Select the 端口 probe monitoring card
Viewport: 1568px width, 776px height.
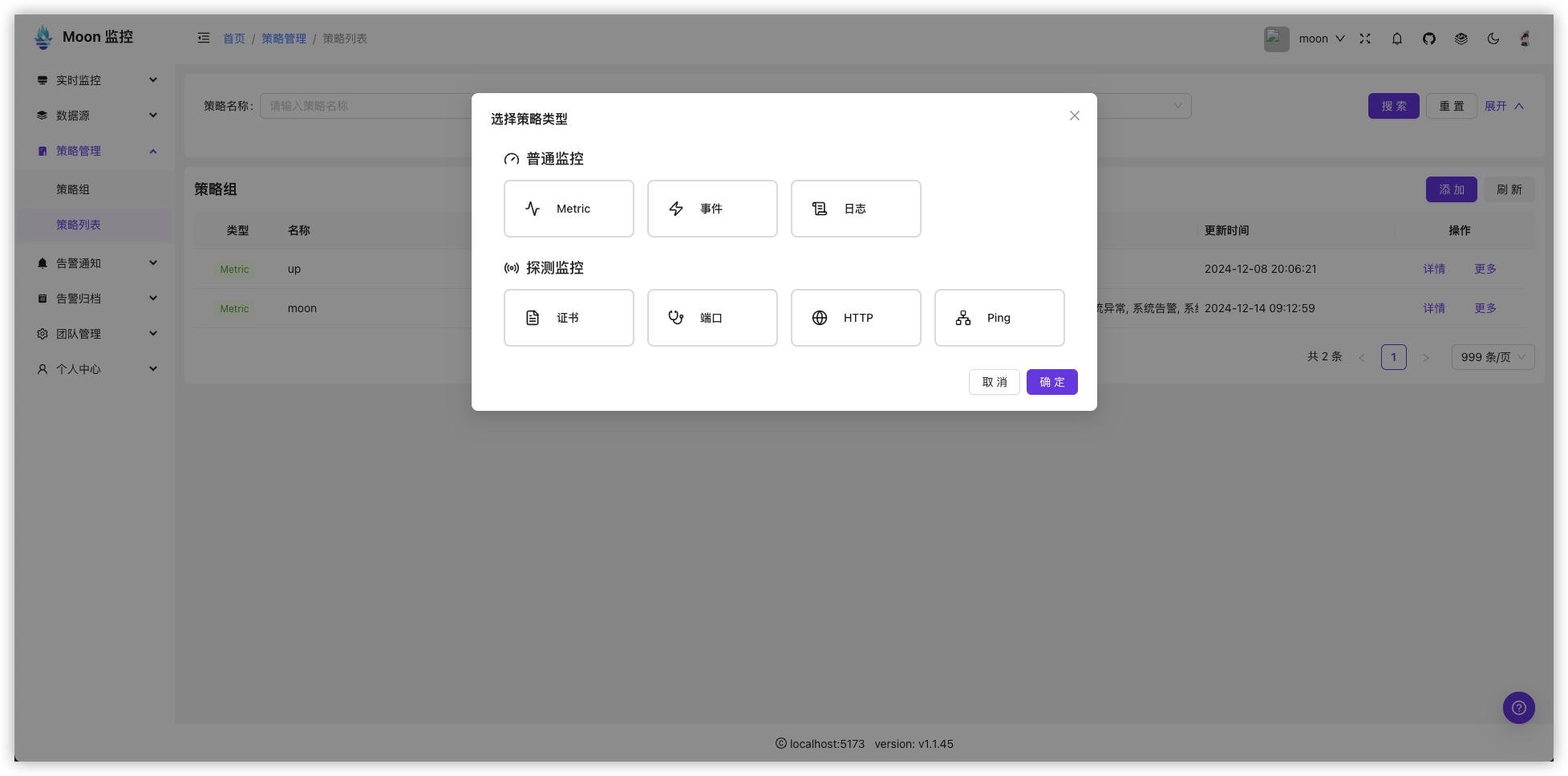pos(712,318)
